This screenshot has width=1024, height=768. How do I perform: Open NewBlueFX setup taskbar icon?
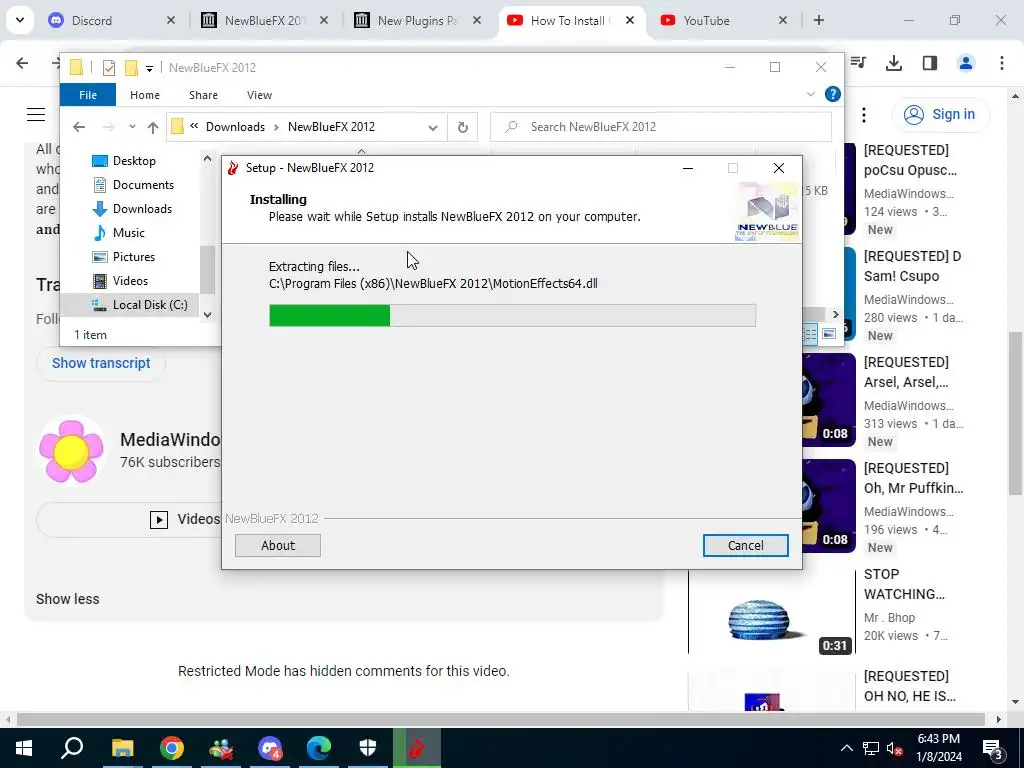(416, 748)
